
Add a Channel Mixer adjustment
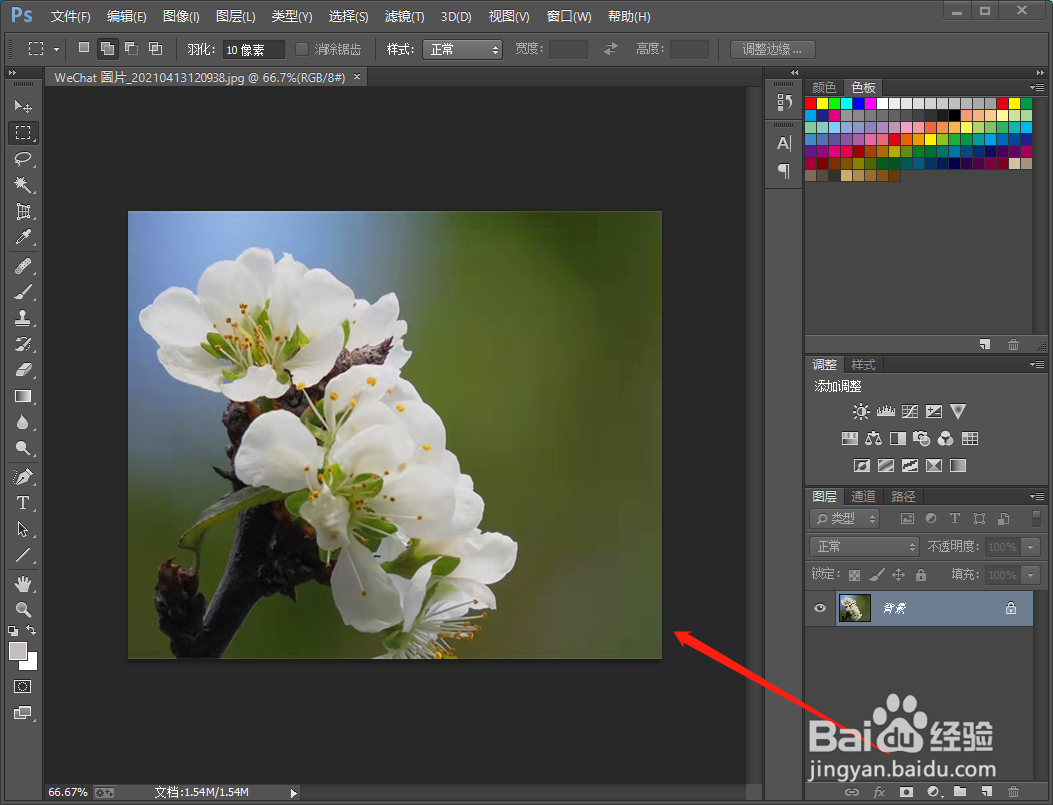point(946,439)
